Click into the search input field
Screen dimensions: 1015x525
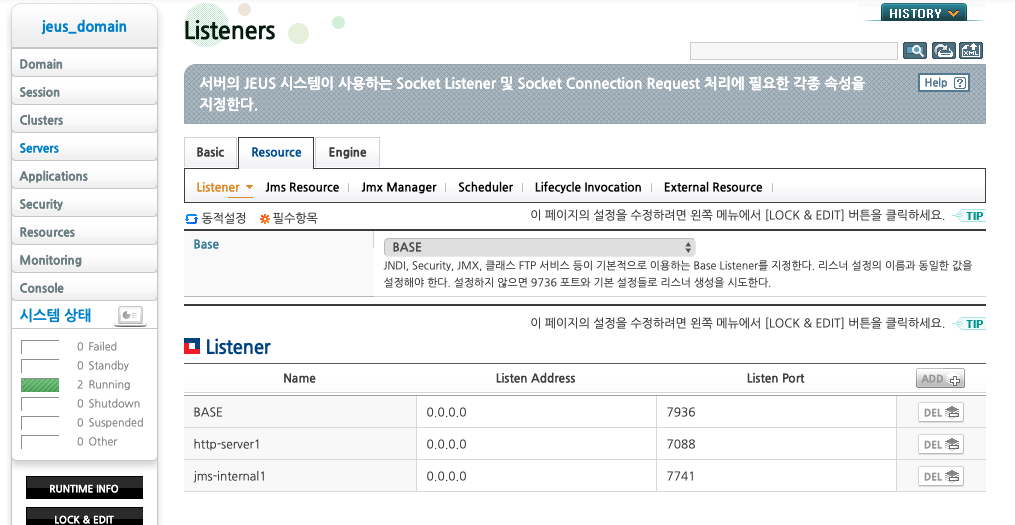(794, 50)
